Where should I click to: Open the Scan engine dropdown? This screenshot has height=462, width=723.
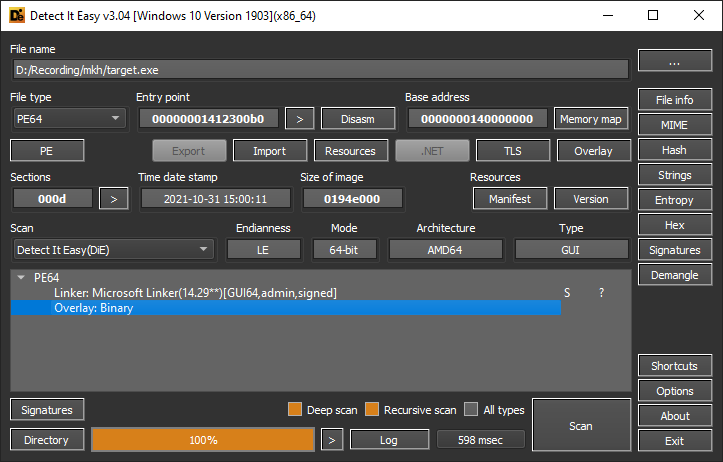(112, 249)
